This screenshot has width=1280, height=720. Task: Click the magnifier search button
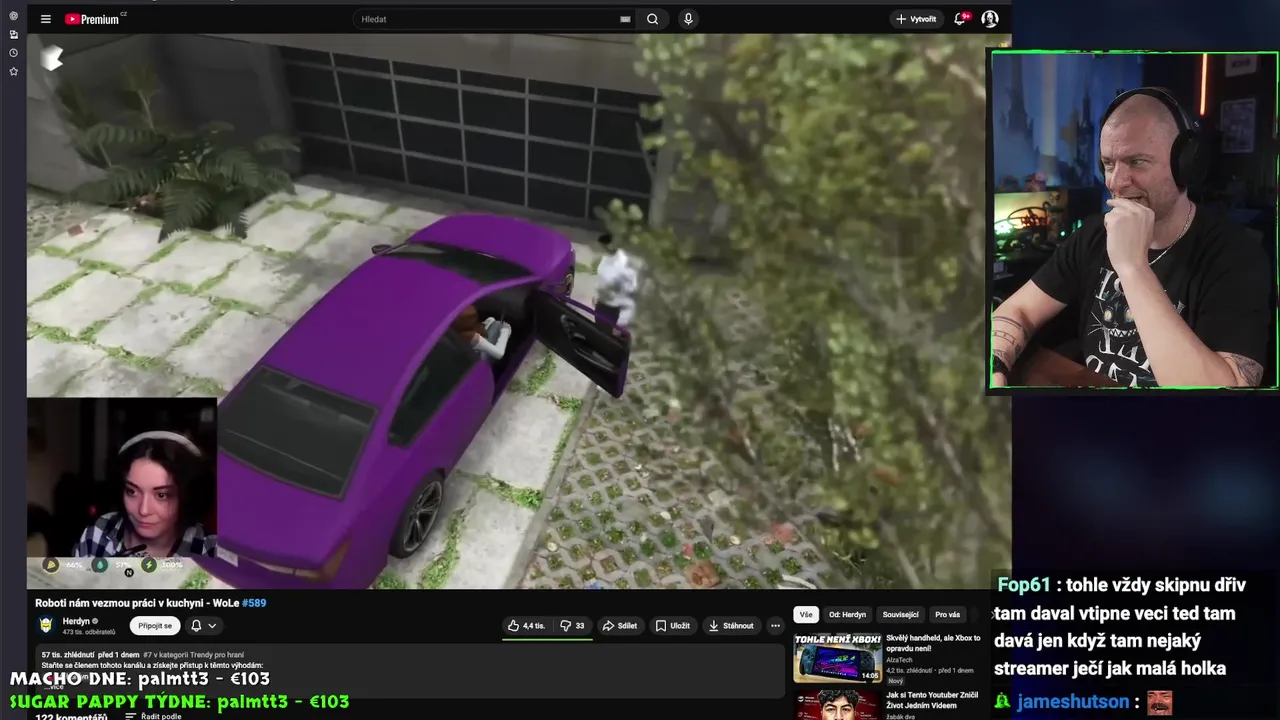[652, 19]
